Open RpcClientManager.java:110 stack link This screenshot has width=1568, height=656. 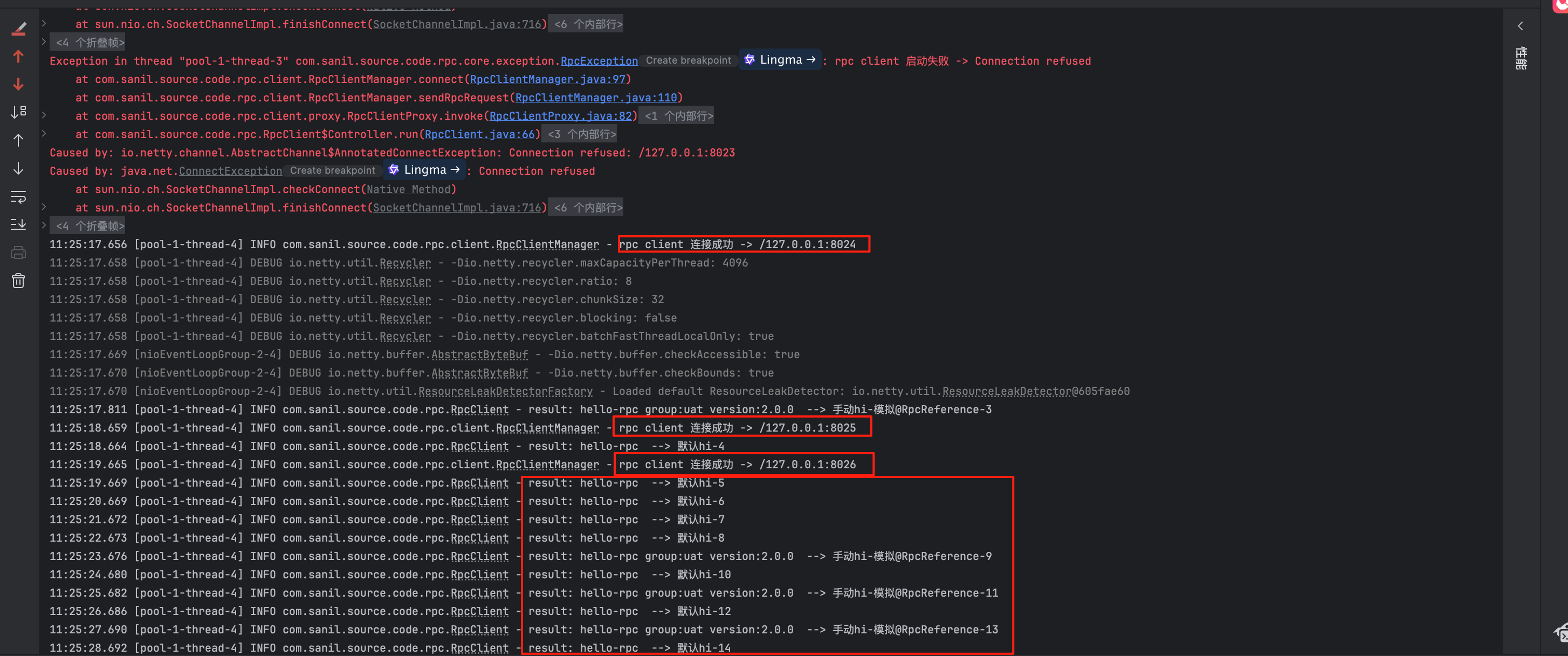(x=596, y=98)
